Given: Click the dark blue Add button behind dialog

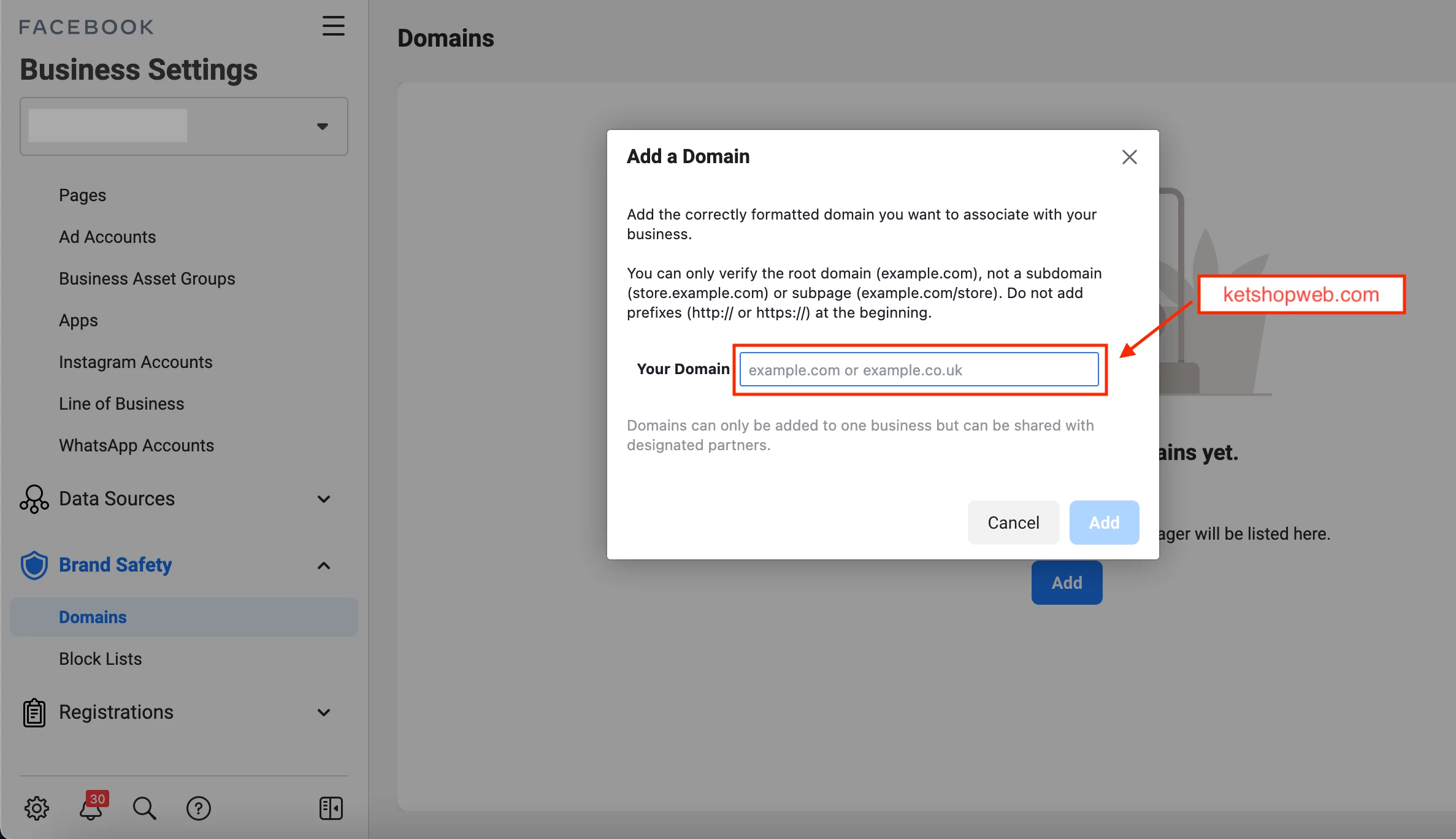Looking at the screenshot, I should [x=1067, y=583].
